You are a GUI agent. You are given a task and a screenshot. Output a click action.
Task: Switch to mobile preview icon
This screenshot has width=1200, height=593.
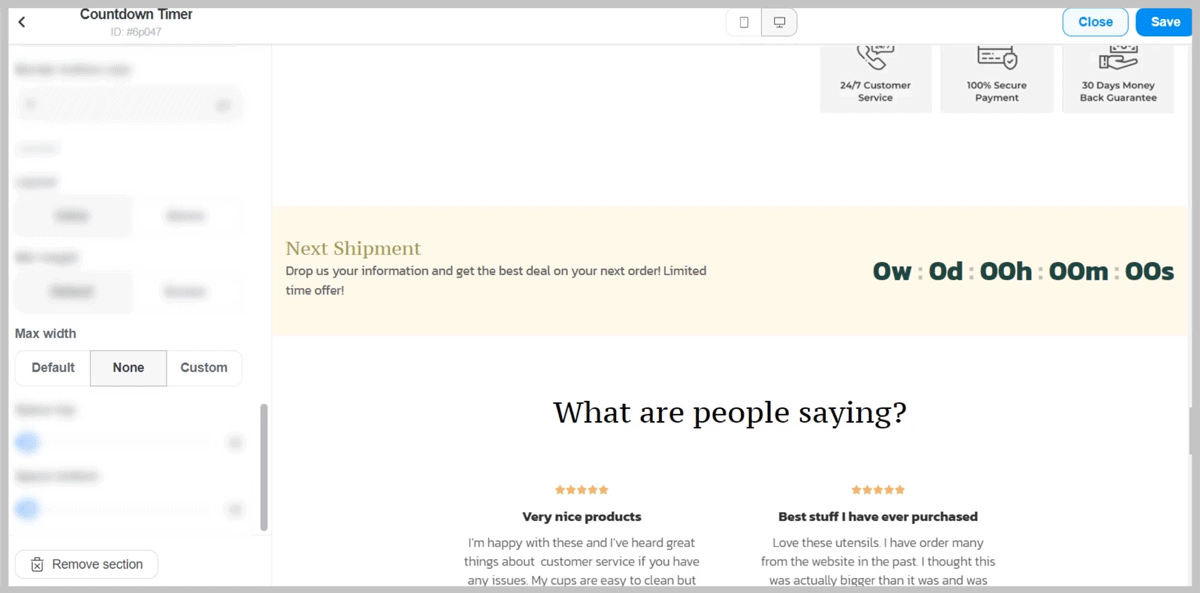(x=743, y=22)
